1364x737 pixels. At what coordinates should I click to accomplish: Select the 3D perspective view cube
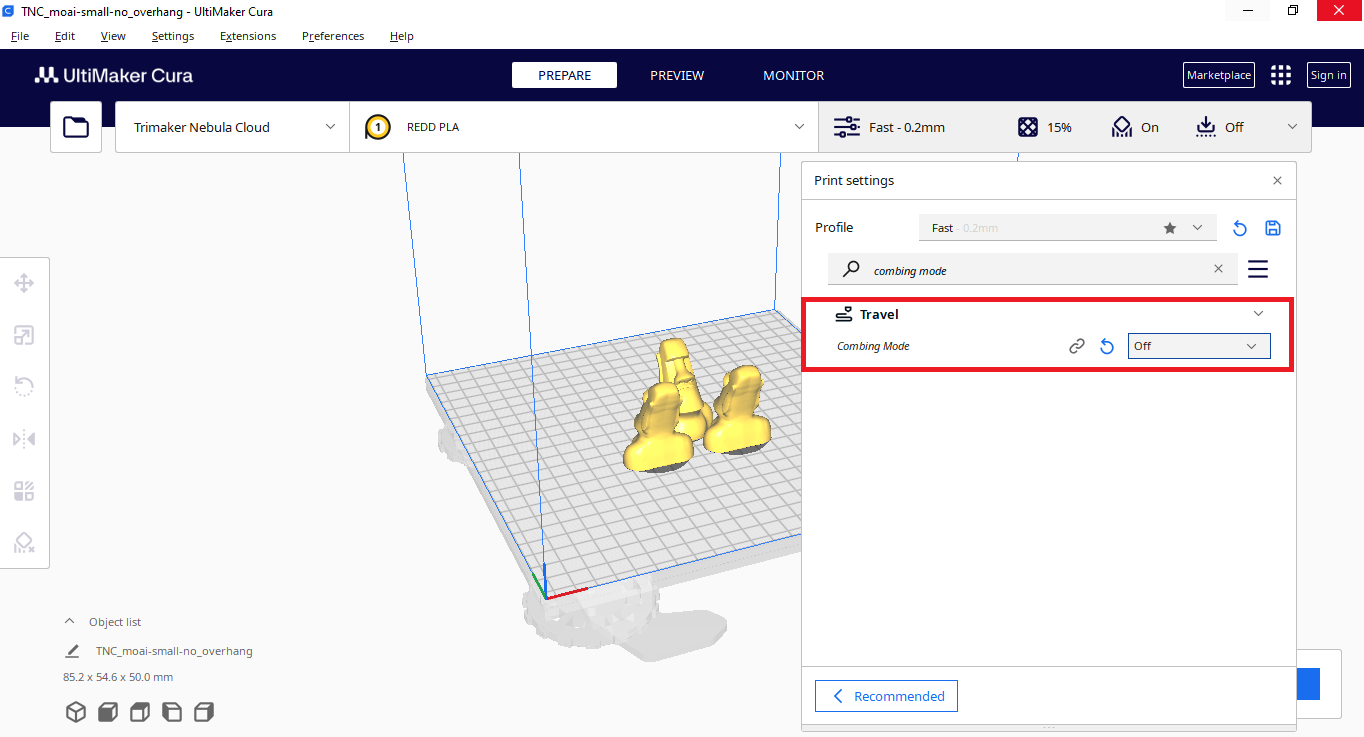[75, 712]
